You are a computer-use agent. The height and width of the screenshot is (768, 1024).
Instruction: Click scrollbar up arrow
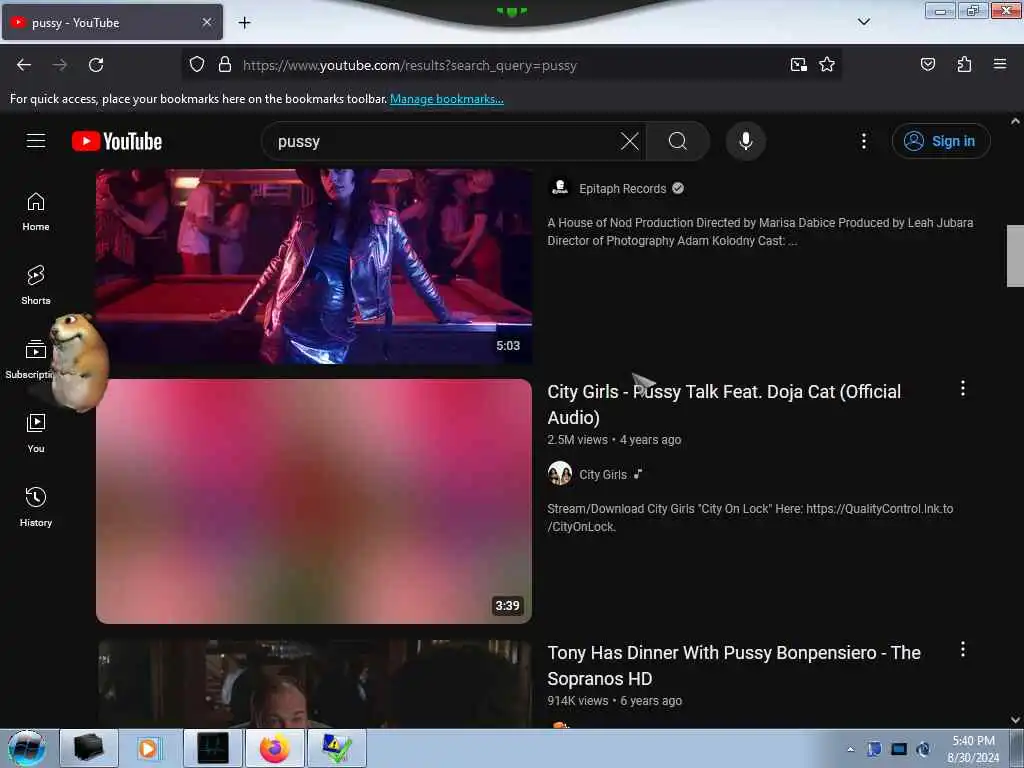tap(1015, 121)
